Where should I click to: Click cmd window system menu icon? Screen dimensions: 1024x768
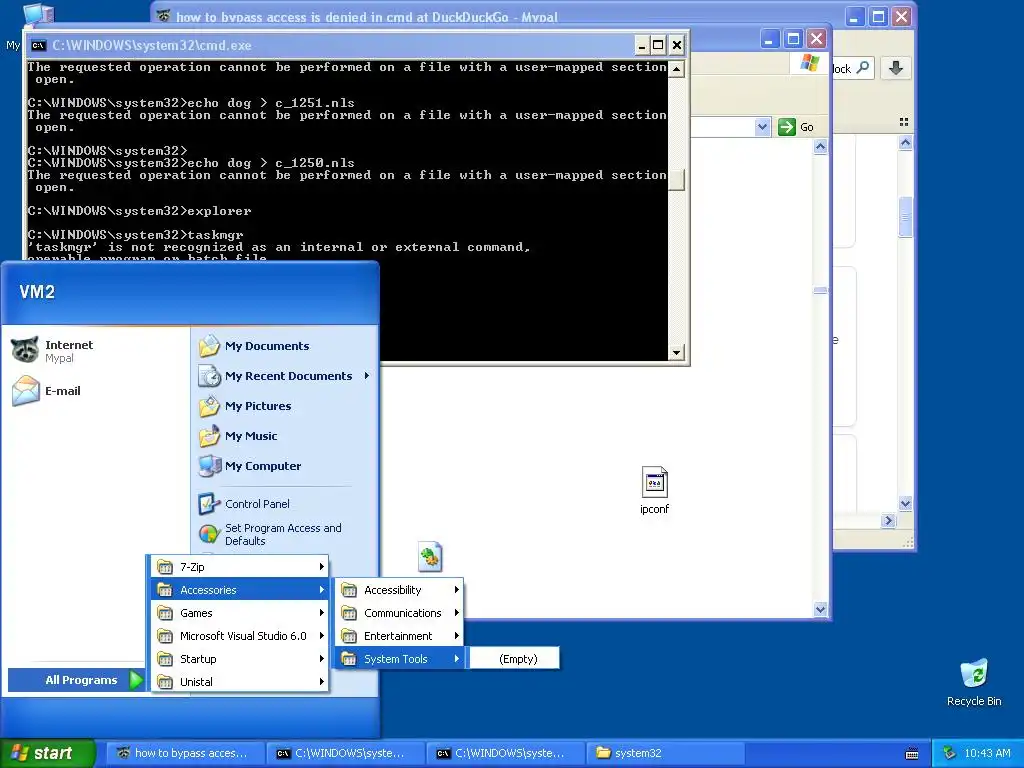point(39,45)
